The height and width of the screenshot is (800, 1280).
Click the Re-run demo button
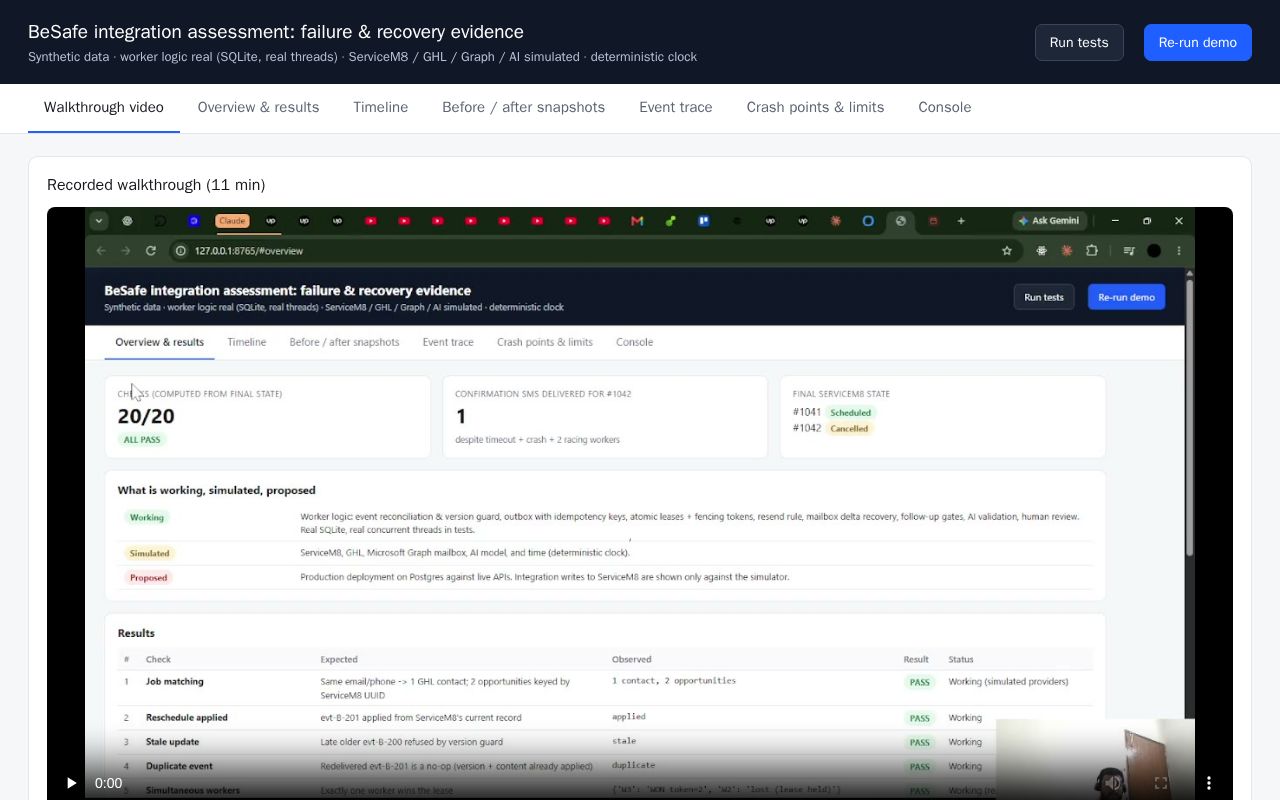point(1198,42)
